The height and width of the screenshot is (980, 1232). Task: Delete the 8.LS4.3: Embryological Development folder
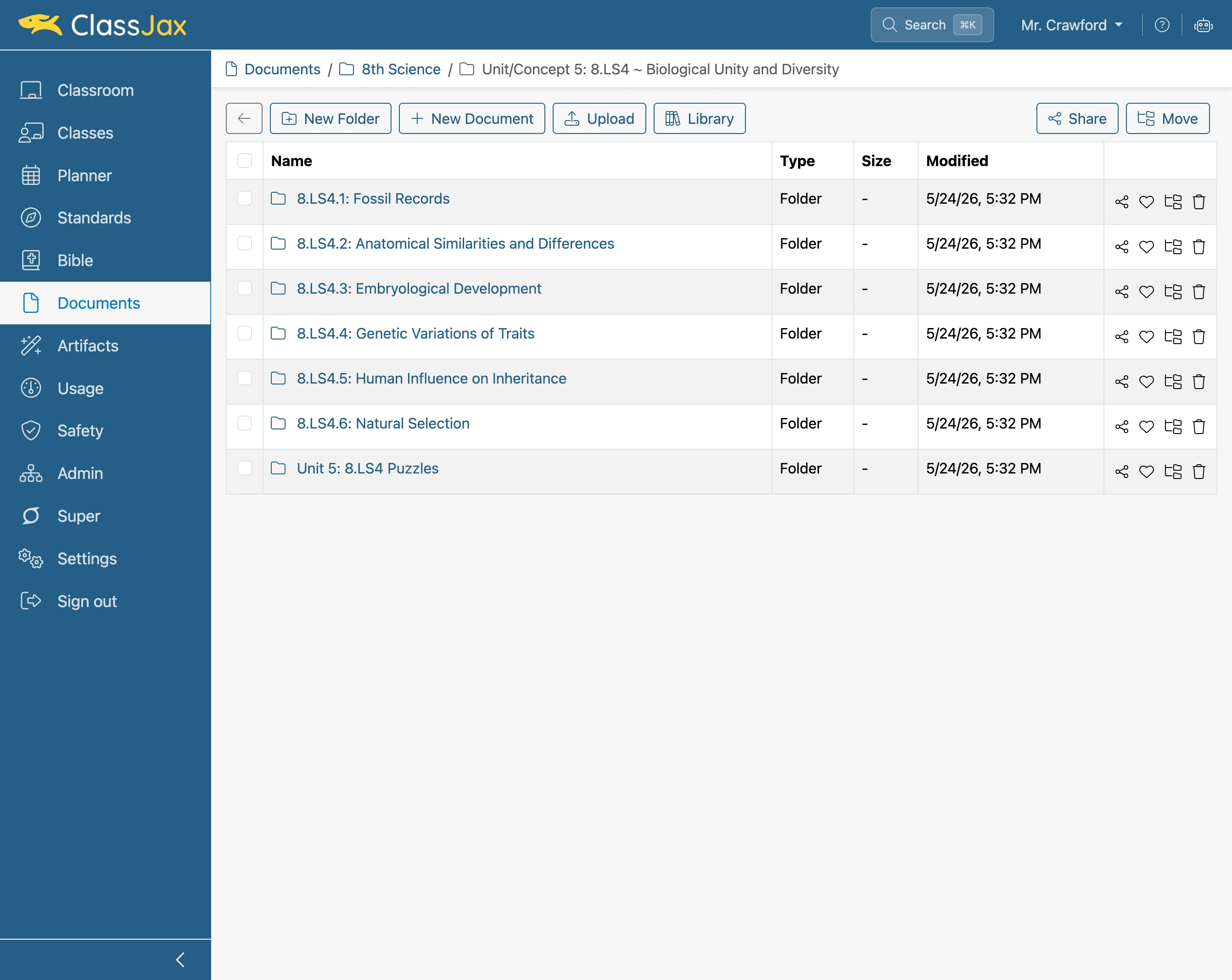1199,292
